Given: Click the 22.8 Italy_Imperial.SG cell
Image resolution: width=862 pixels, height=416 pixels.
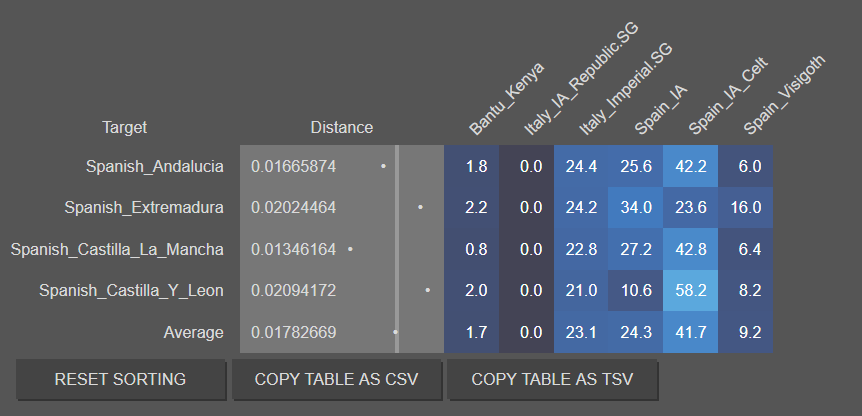Looking at the screenshot, I should point(581,249).
